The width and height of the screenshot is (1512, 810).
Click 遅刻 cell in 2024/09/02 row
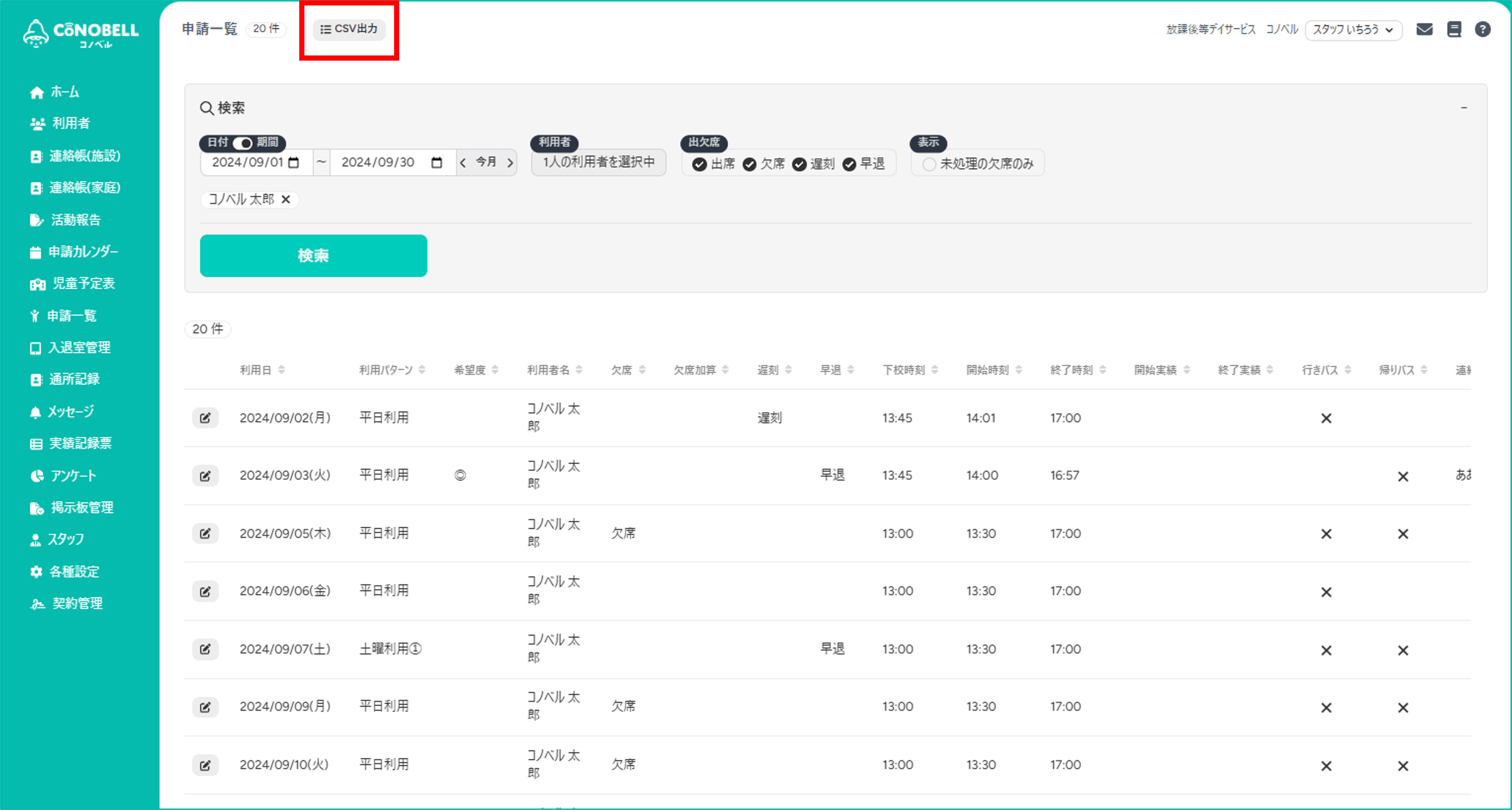(770, 418)
